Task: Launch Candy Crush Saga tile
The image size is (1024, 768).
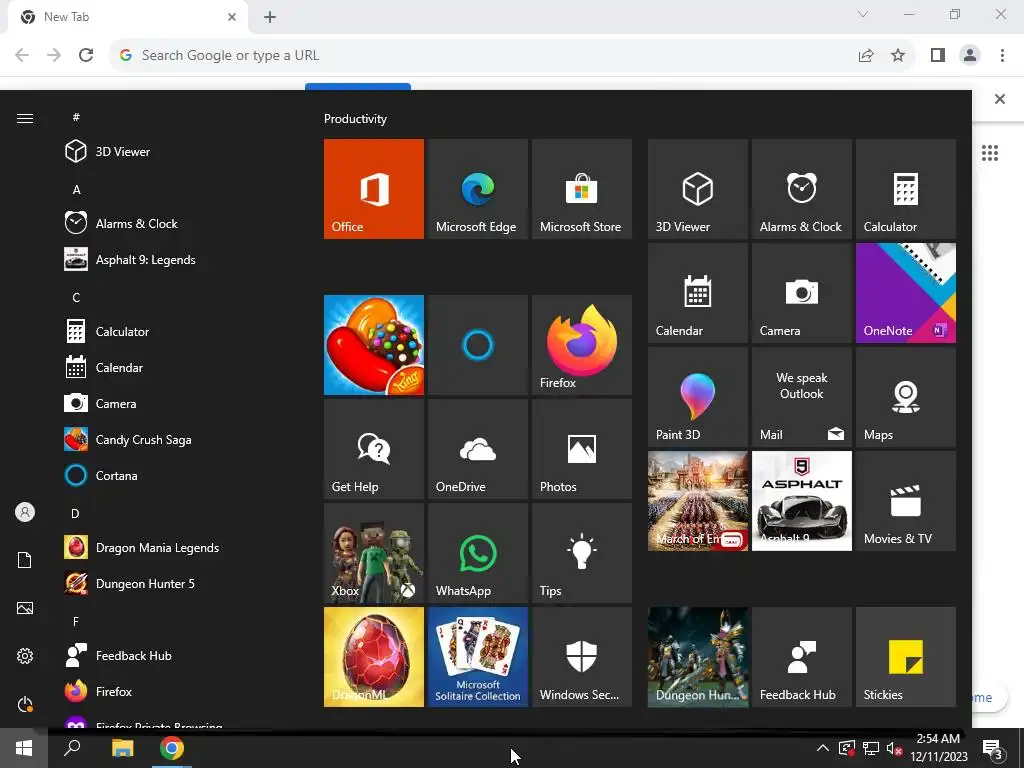Action: click(374, 345)
